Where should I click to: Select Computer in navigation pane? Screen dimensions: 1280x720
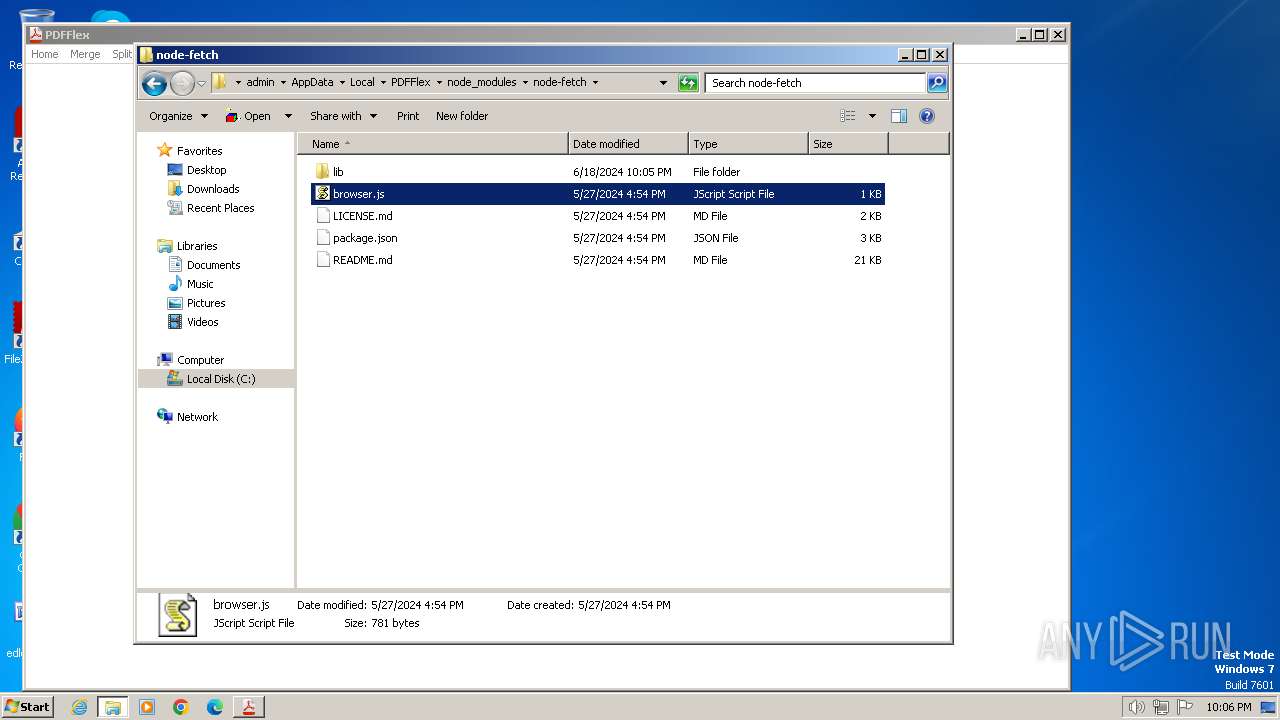coord(200,360)
